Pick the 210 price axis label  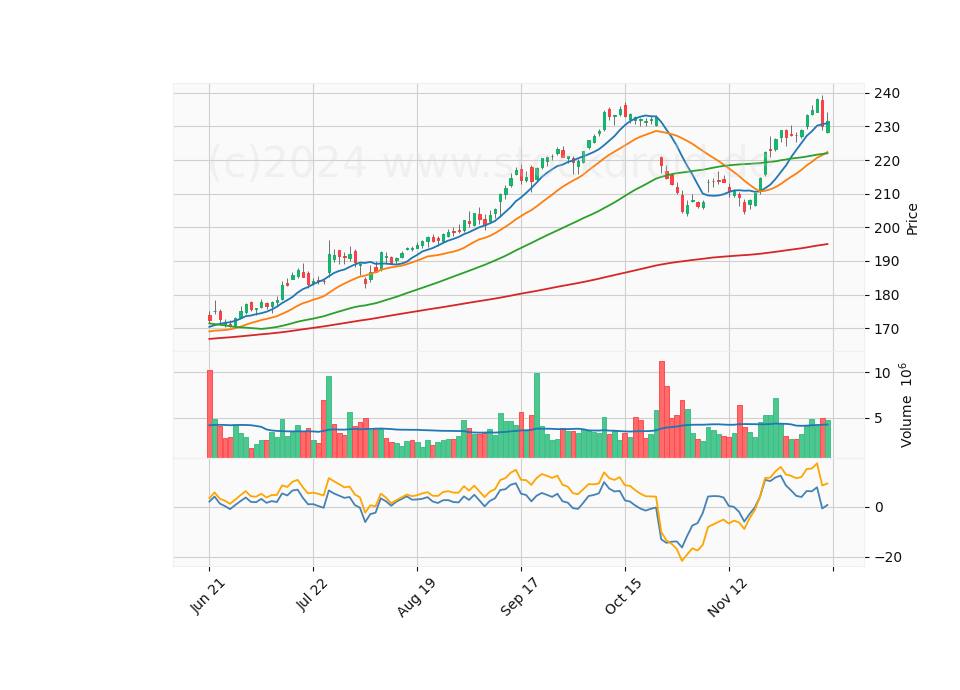click(x=887, y=195)
